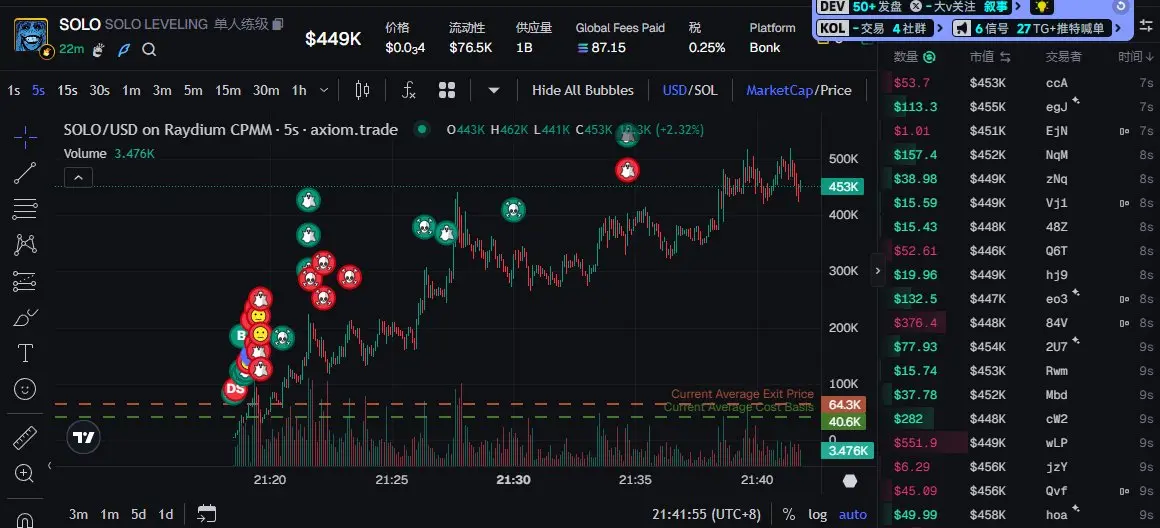The height and width of the screenshot is (528, 1160).
Task: Expand arrow after TG+推特喊单
Action: coord(1119,29)
